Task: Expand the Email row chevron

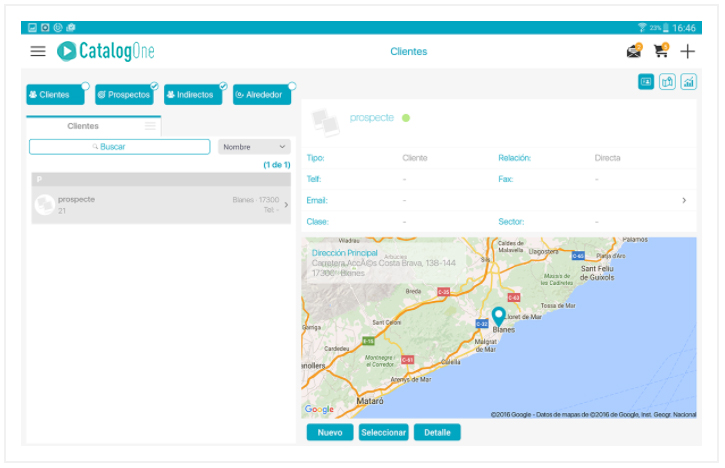Action: pyautogui.click(x=684, y=200)
